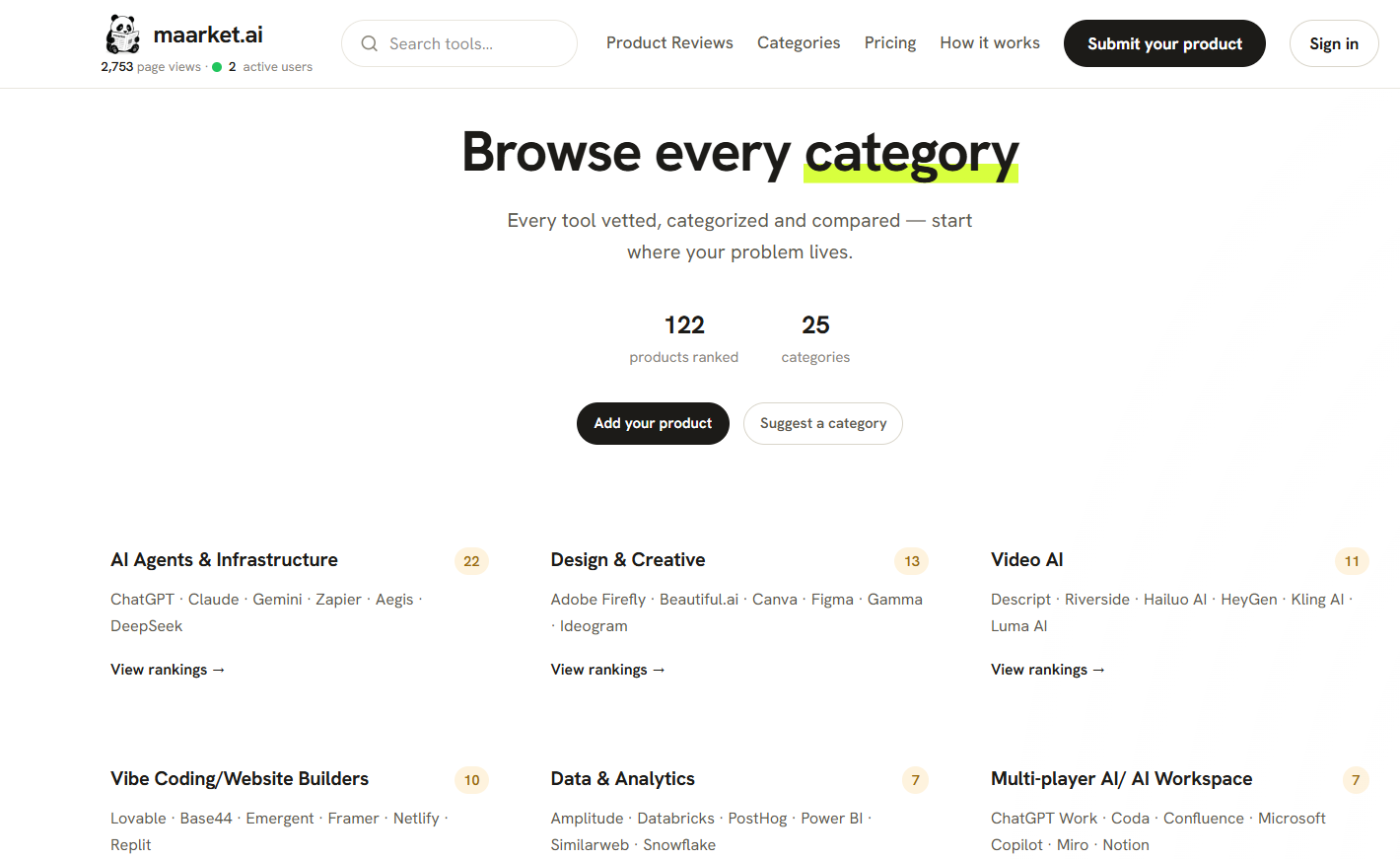Open the Product Reviews nav item
1400x859 pixels.
669,43
